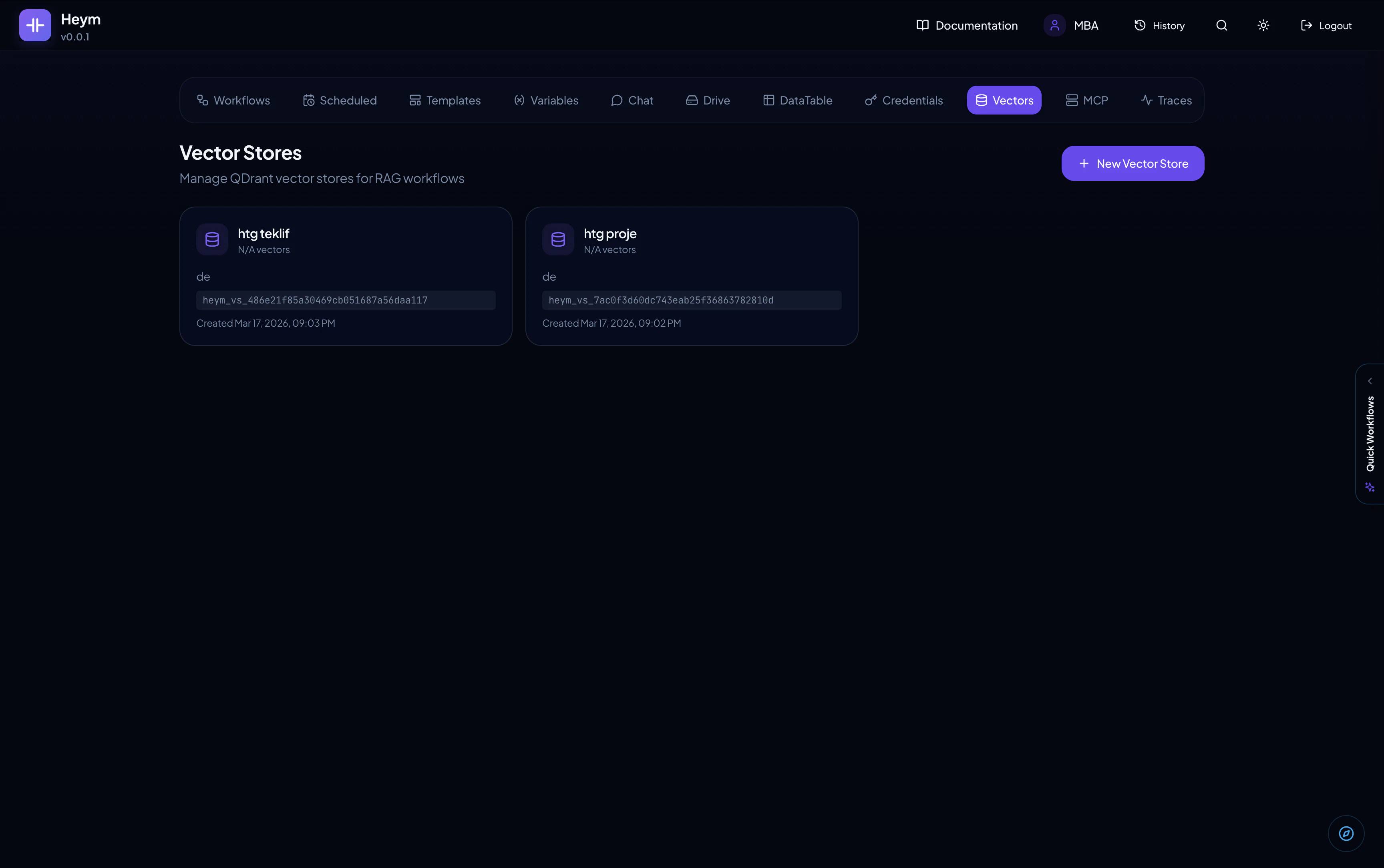The image size is (1384, 868).
Task: Open the Documentation link
Action: (x=966, y=25)
